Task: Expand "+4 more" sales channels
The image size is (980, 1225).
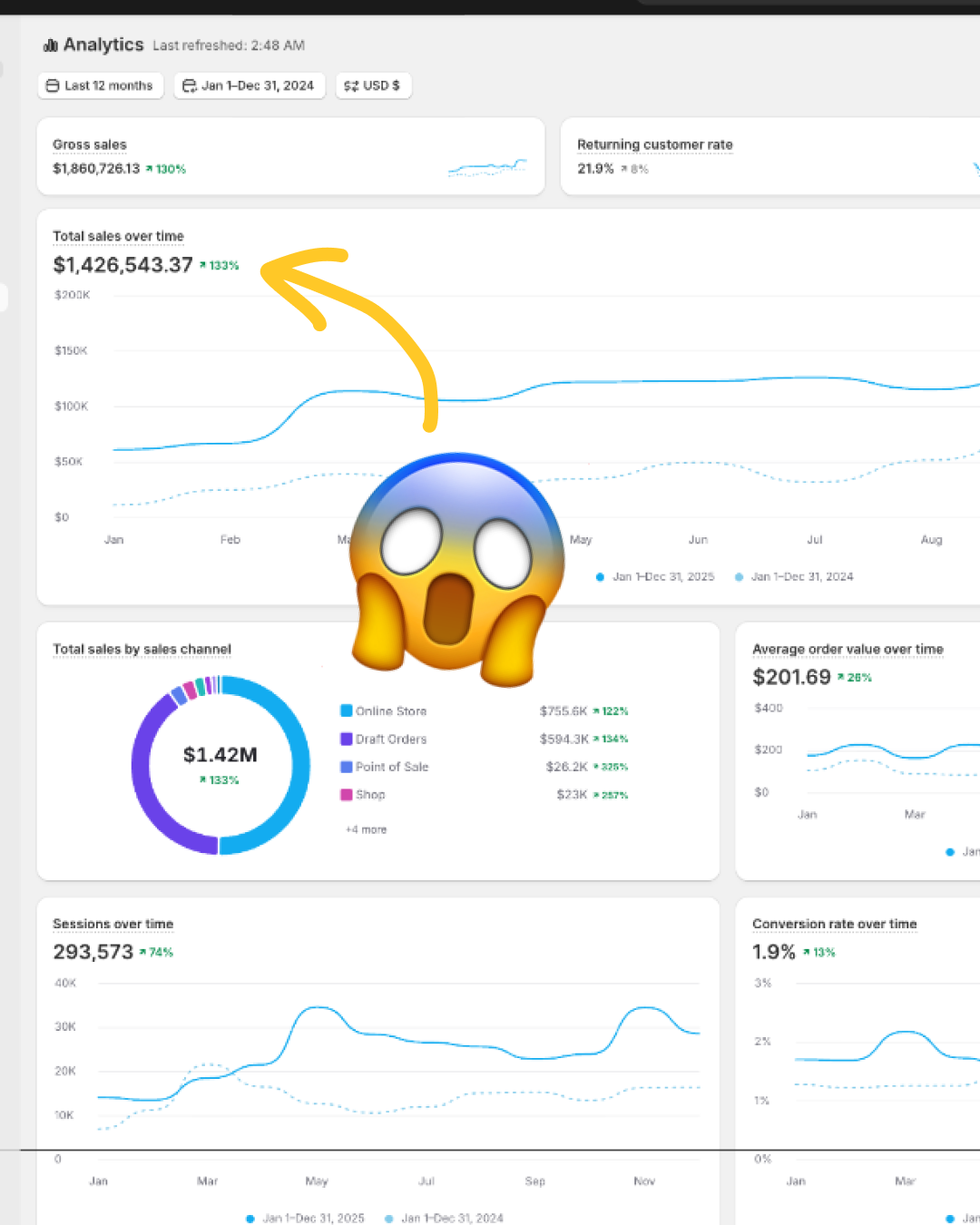Action: (366, 828)
